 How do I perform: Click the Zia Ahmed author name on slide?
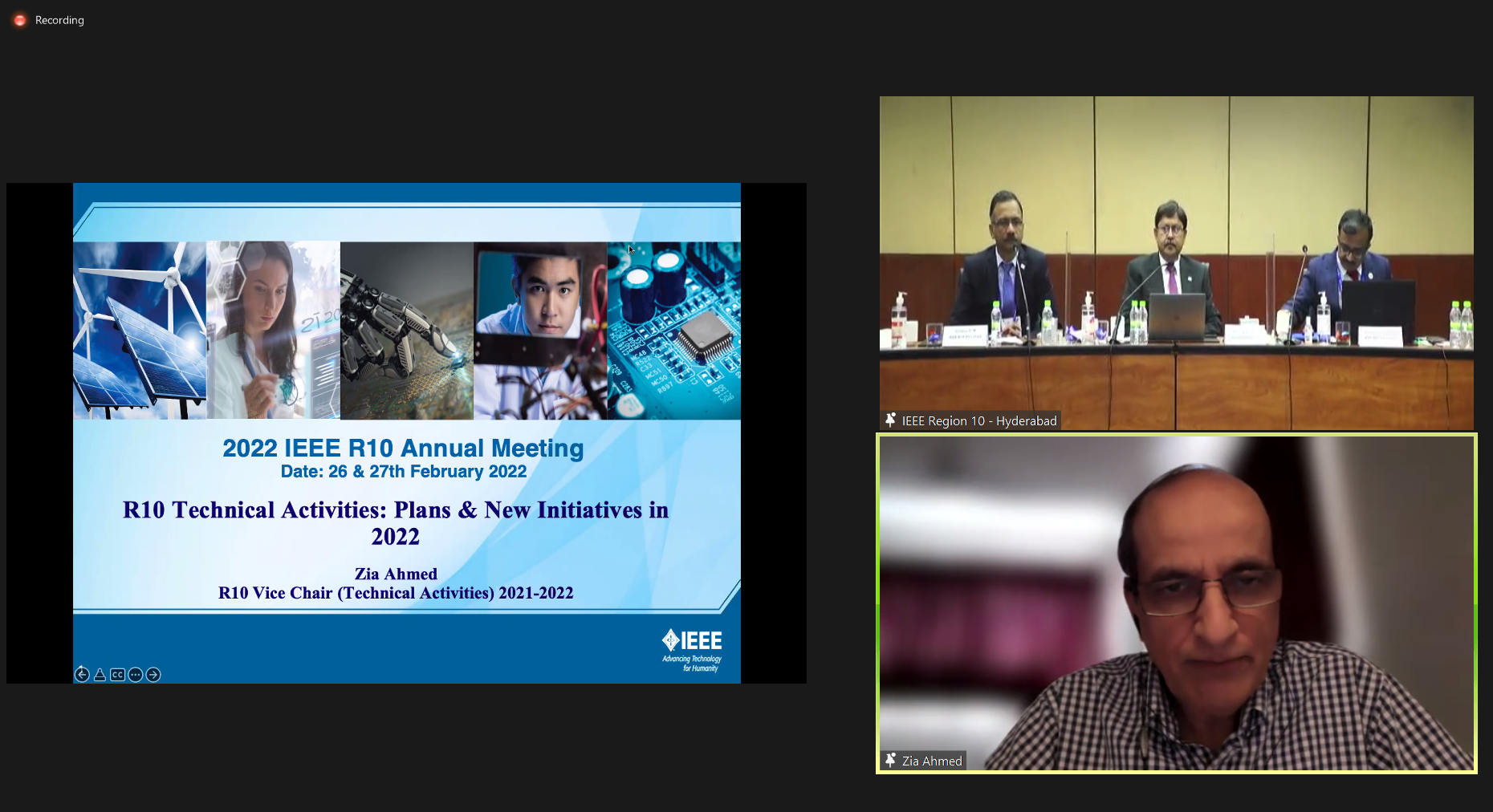click(396, 574)
